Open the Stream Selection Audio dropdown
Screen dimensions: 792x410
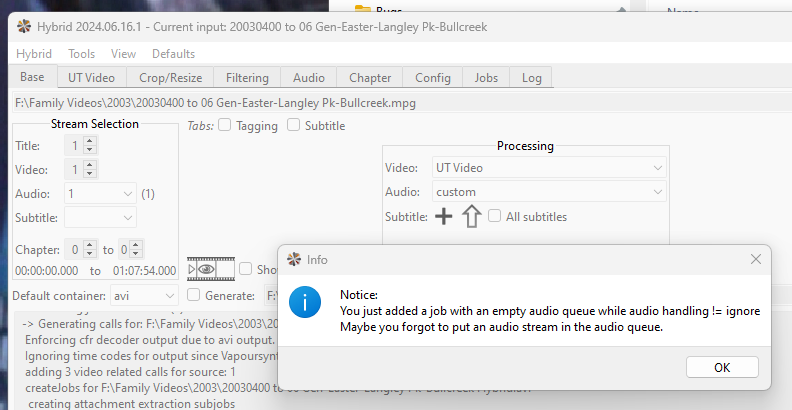100,193
